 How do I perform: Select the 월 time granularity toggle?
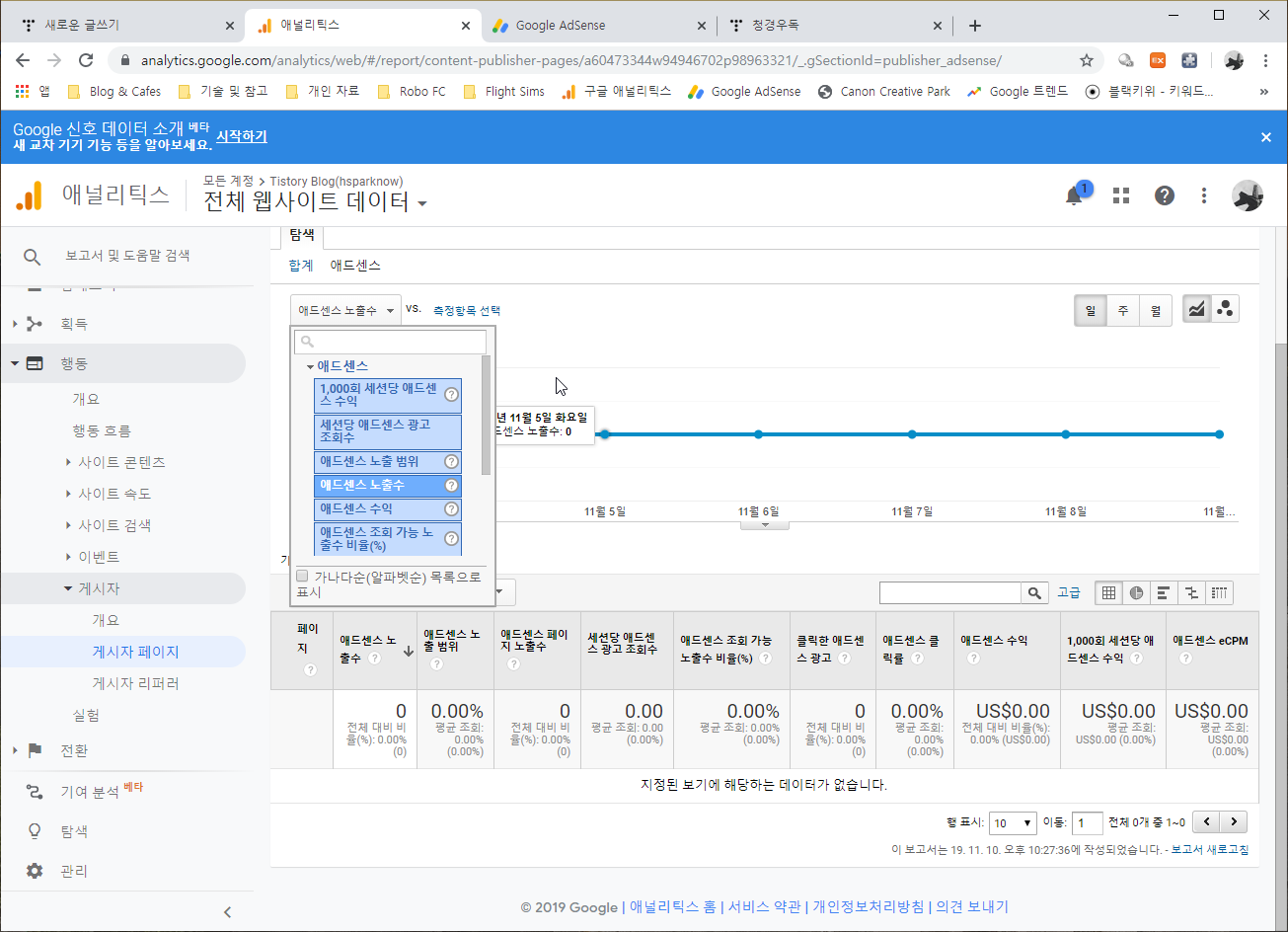[1155, 310]
